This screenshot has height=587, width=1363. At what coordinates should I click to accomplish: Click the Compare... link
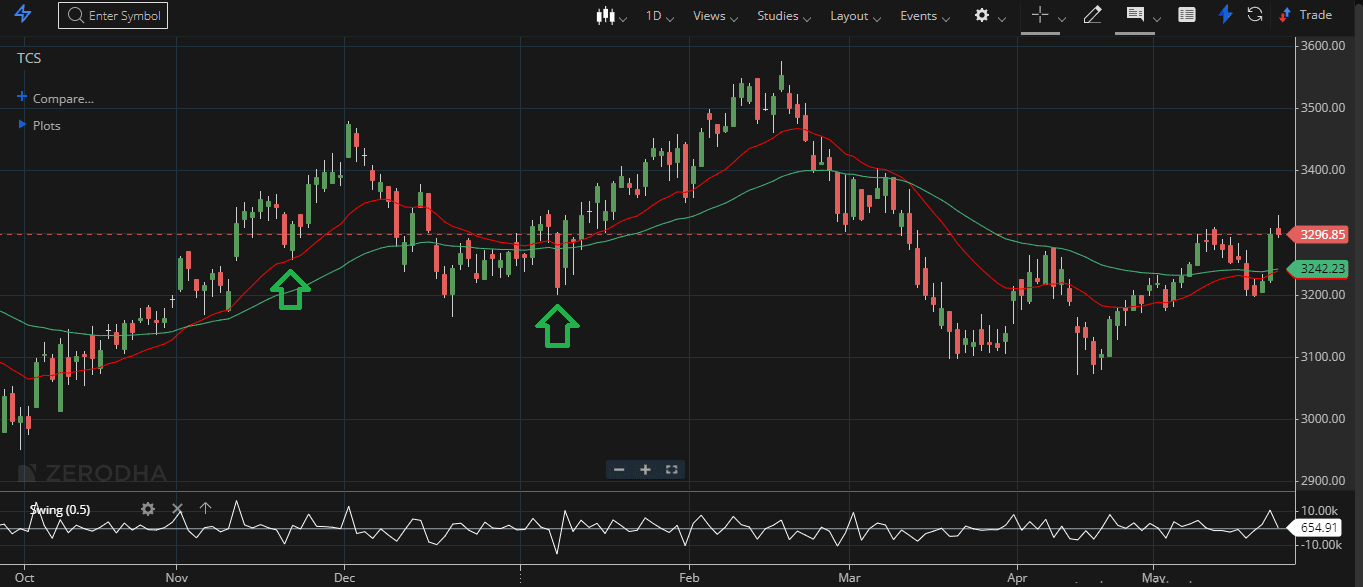click(62, 98)
